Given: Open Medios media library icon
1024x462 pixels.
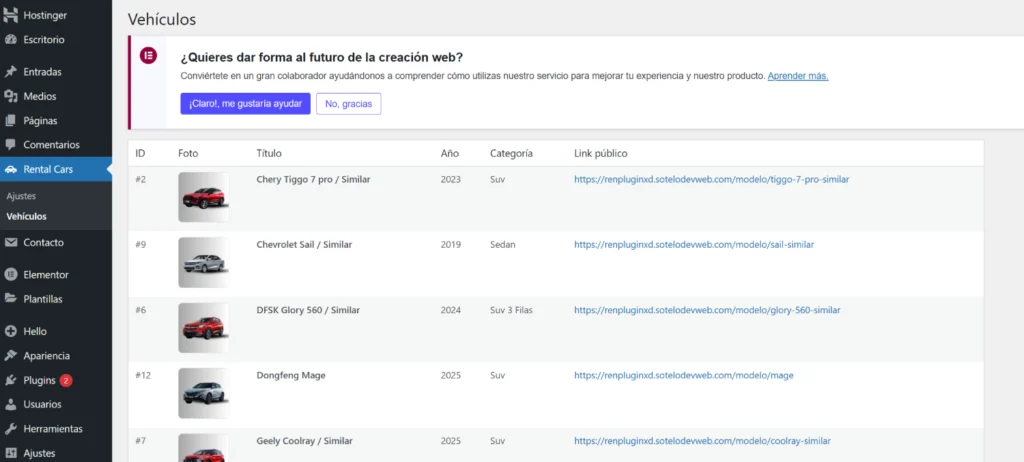Looking at the screenshot, I should tap(11, 96).
